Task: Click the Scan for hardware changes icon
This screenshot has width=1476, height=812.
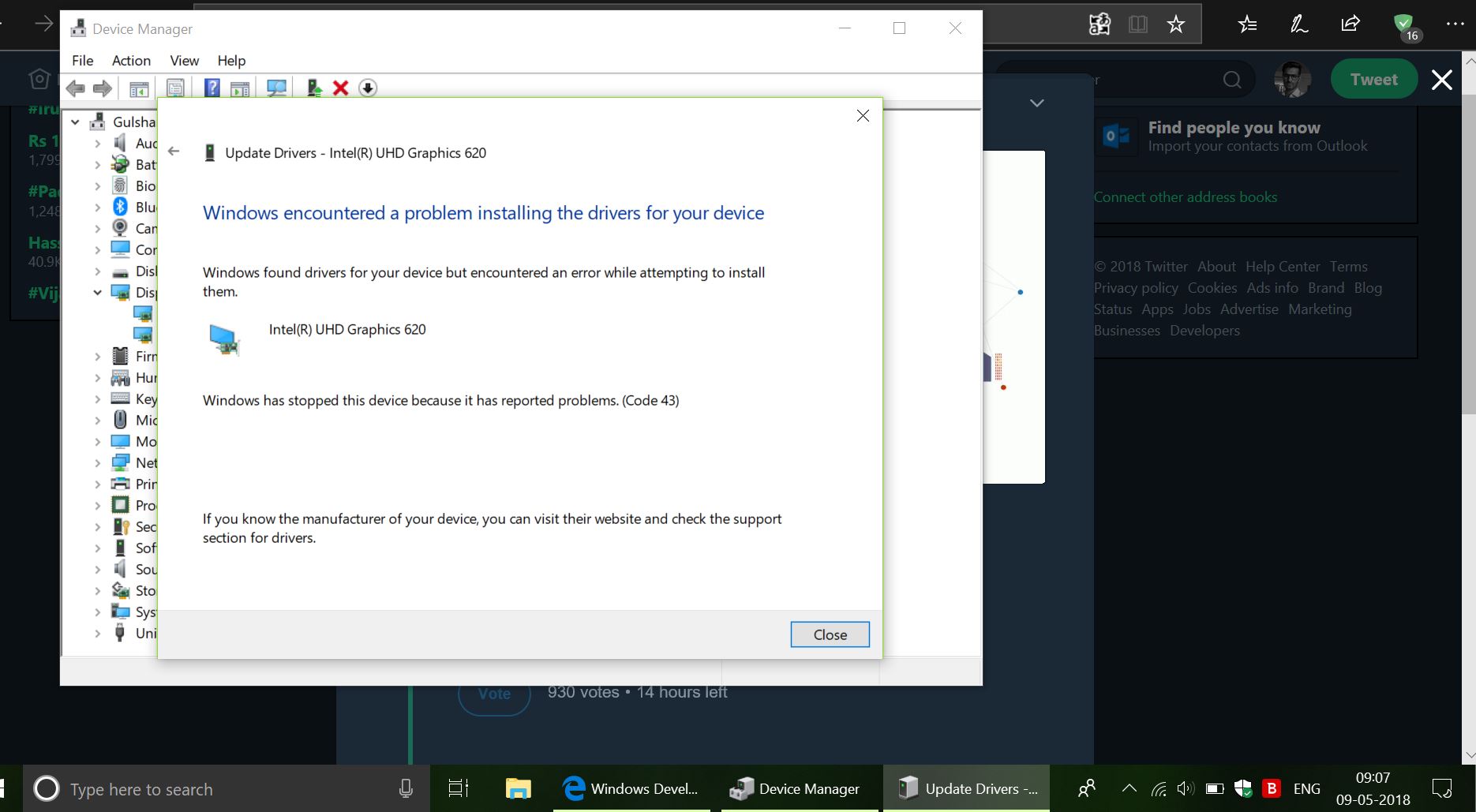Action: [x=276, y=88]
